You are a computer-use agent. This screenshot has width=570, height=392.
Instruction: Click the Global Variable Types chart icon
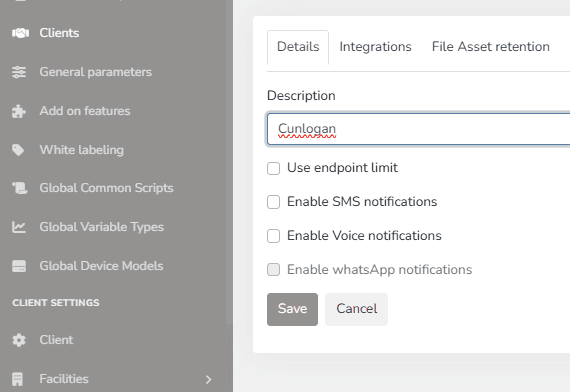(x=19, y=227)
